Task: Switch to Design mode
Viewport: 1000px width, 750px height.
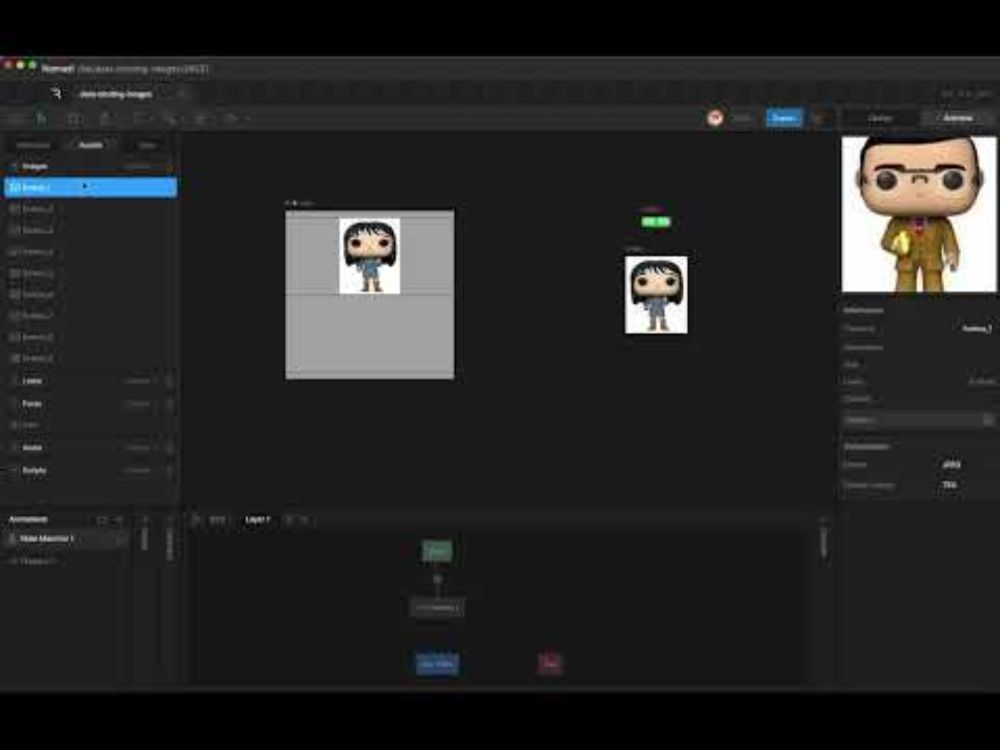Action: (x=879, y=118)
